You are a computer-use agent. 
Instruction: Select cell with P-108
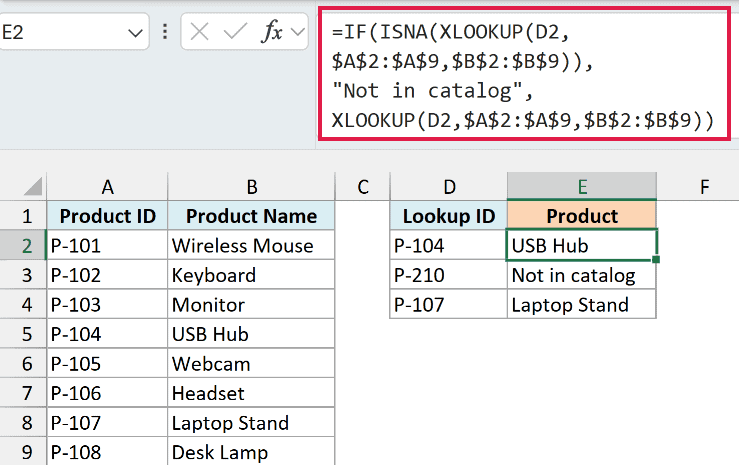coord(107,451)
